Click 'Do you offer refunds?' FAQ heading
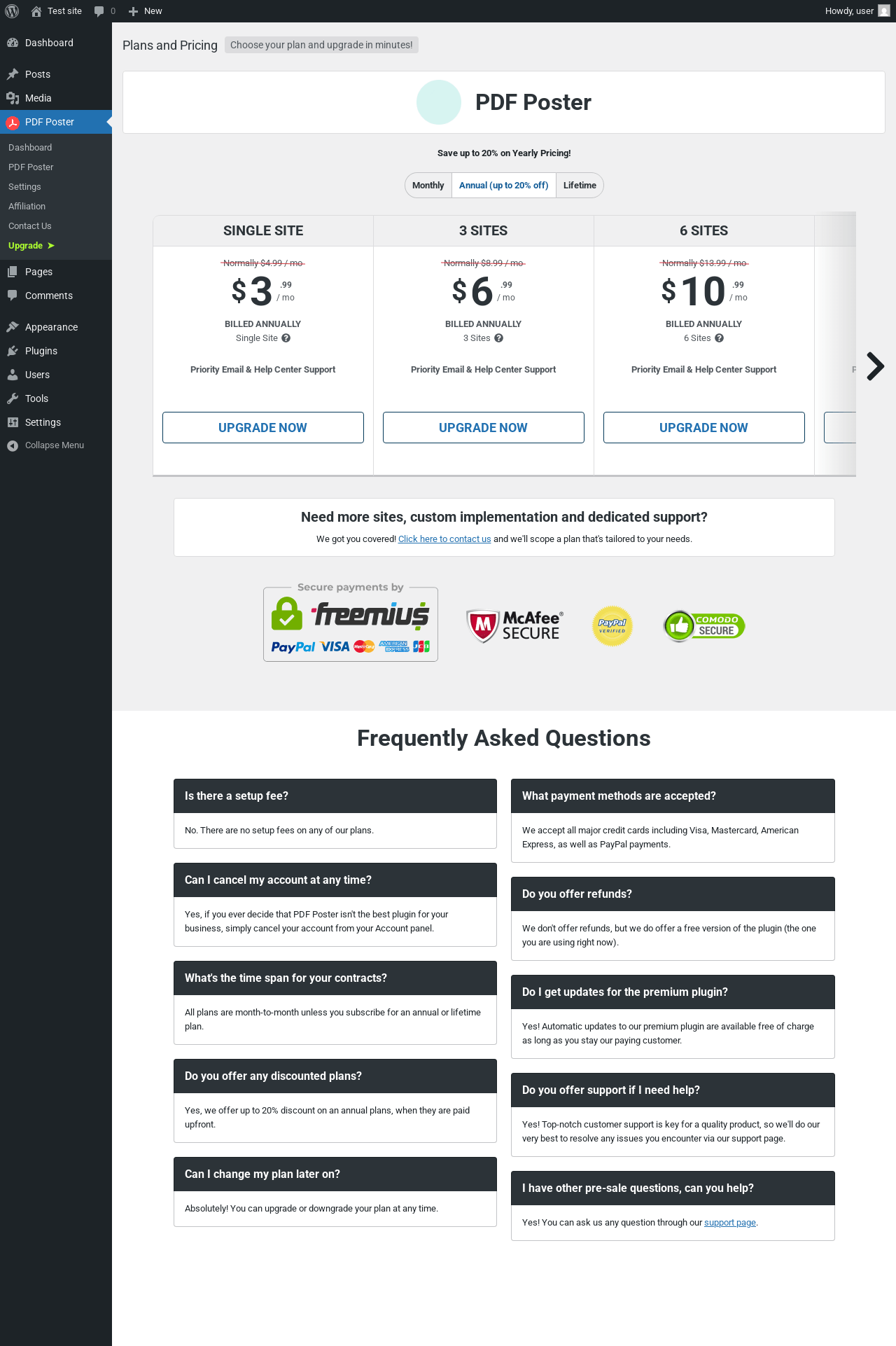The height and width of the screenshot is (1346, 896). (x=673, y=894)
